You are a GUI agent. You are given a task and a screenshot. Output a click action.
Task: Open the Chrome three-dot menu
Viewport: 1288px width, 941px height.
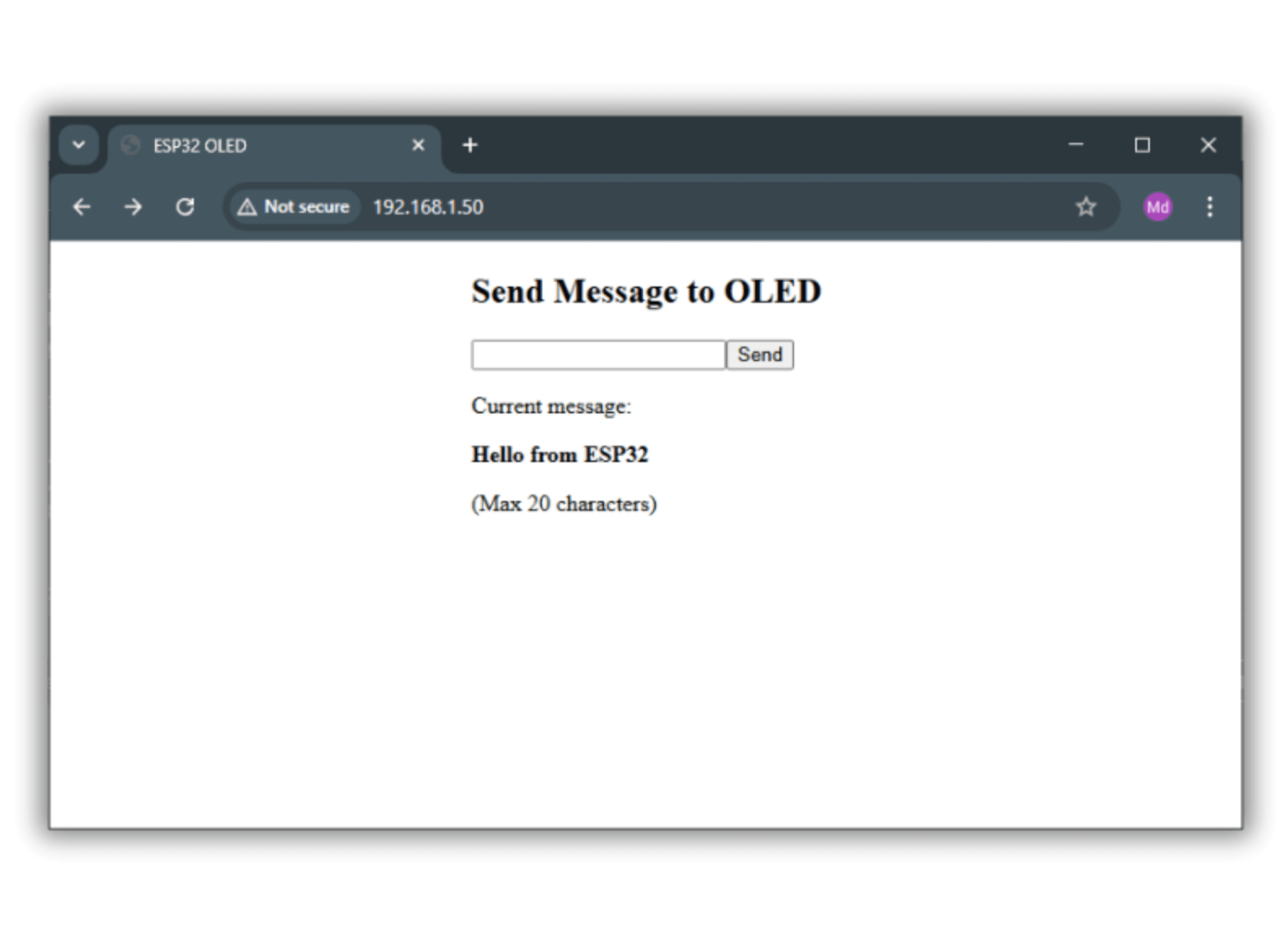(x=1209, y=207)
